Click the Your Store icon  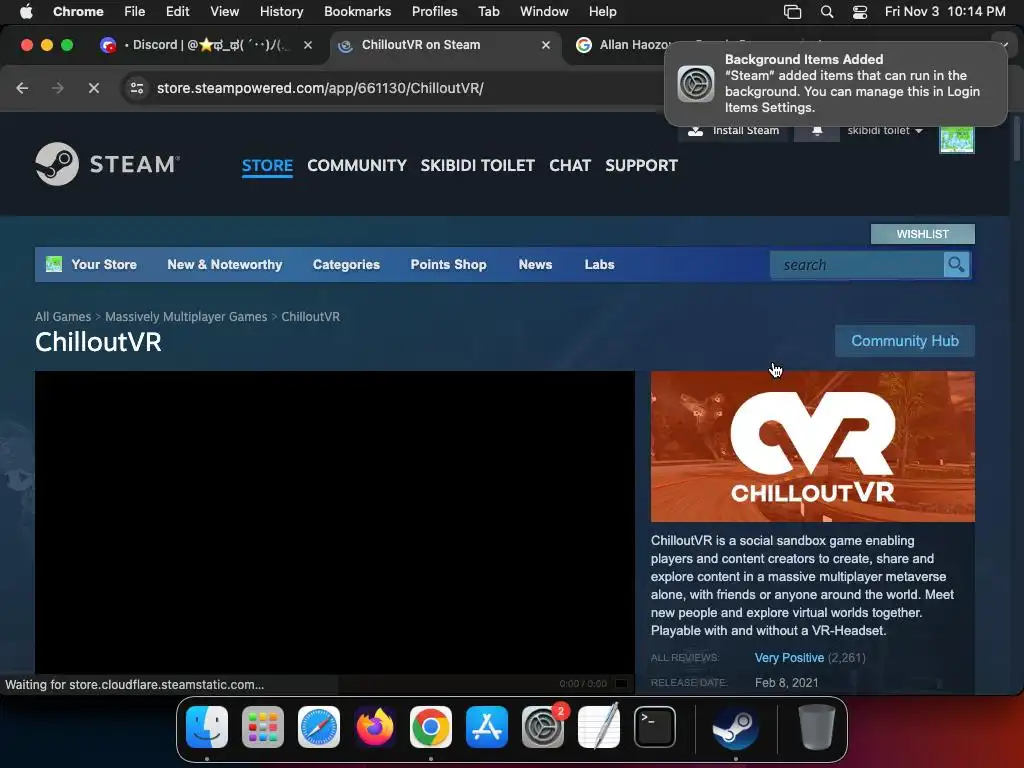pyautogui.click(x=54, y=264)
